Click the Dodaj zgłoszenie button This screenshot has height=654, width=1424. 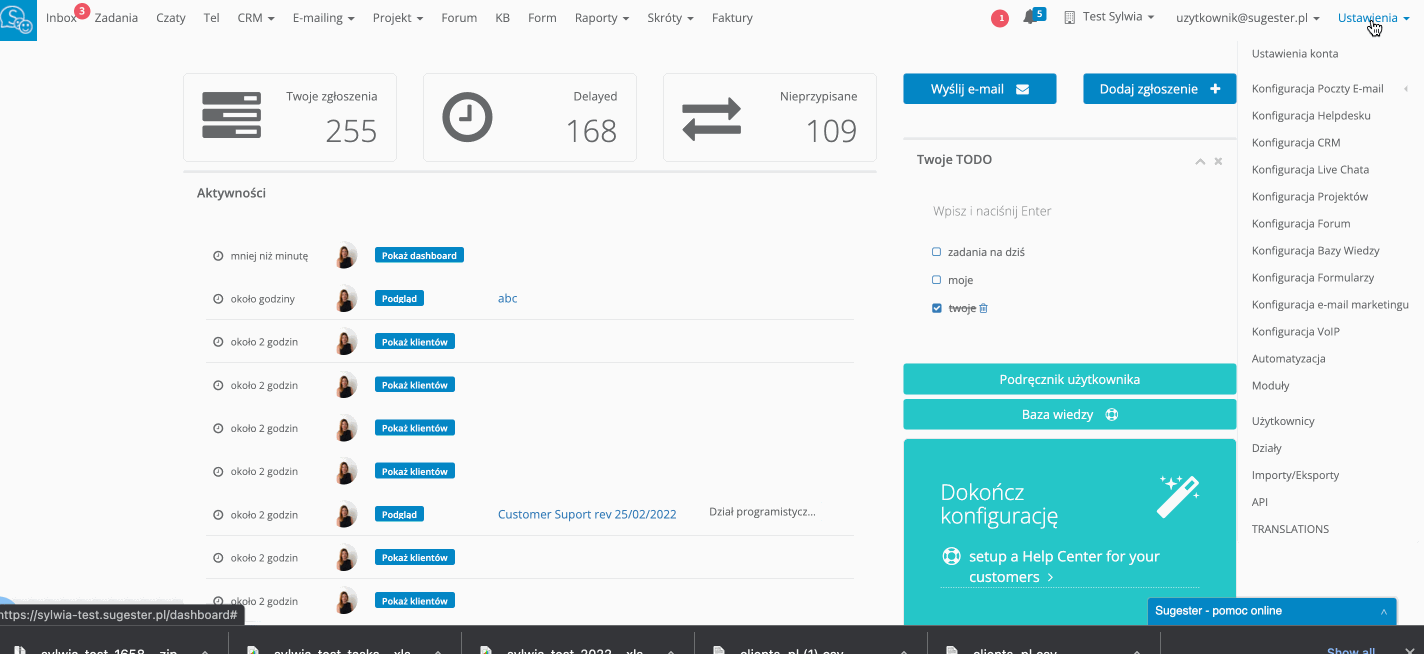pos(1159,88)
